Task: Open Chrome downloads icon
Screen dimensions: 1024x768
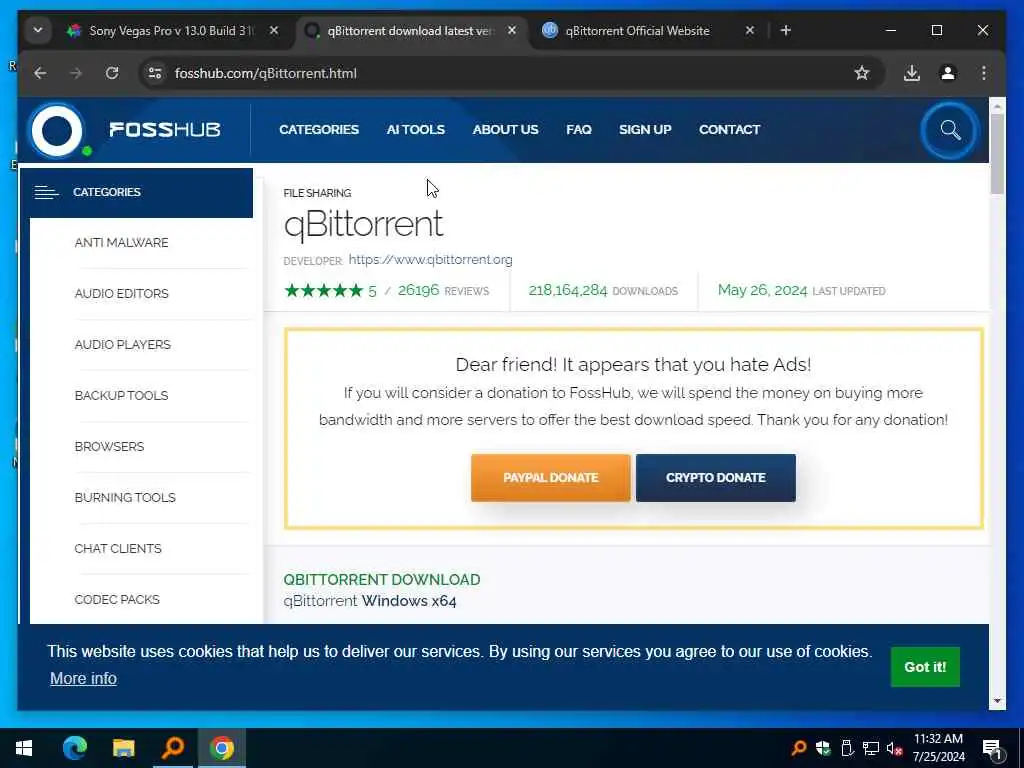Action: click(x=912, y=73)
